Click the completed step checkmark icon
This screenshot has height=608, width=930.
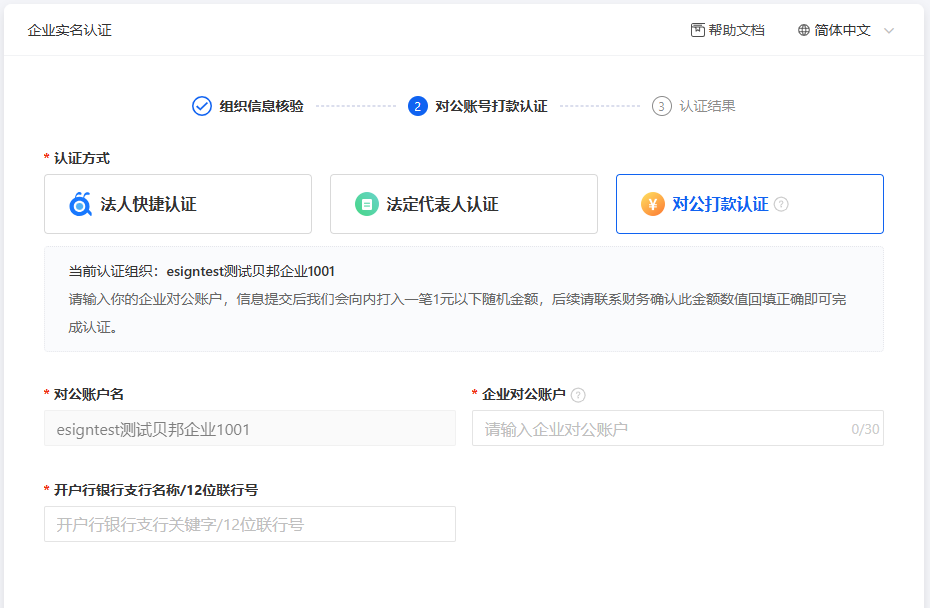point(202,106)
